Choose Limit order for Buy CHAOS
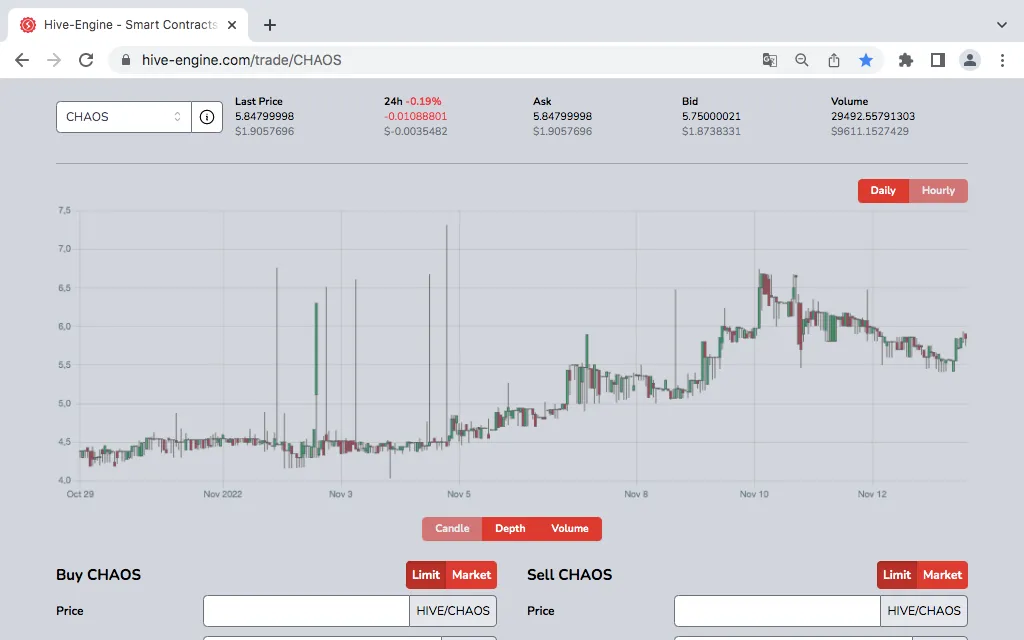Image resolution: width=1024 pixels, height=640 pixels. [x=426, y=575]
